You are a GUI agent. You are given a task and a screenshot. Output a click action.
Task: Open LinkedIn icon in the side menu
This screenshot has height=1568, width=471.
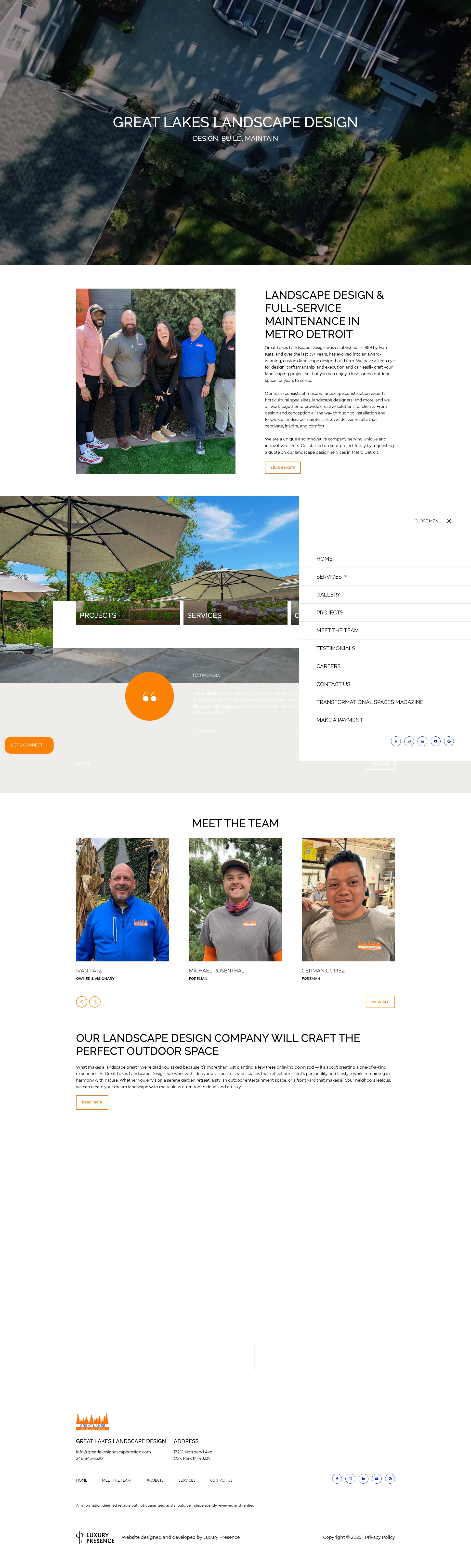tap(422, 741)
